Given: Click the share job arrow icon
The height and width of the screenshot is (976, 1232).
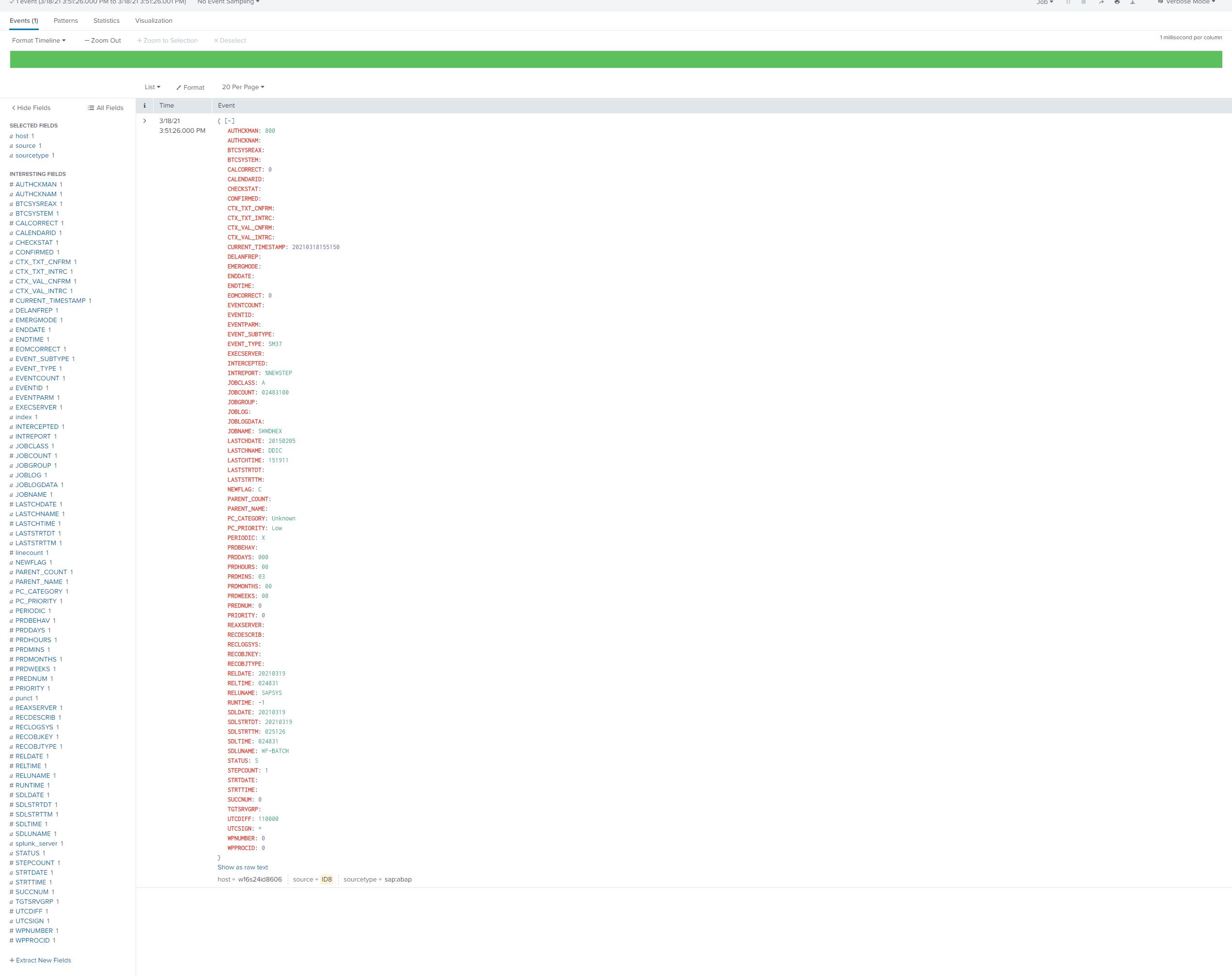Looking at the screenshot, I should (1101, 2).
